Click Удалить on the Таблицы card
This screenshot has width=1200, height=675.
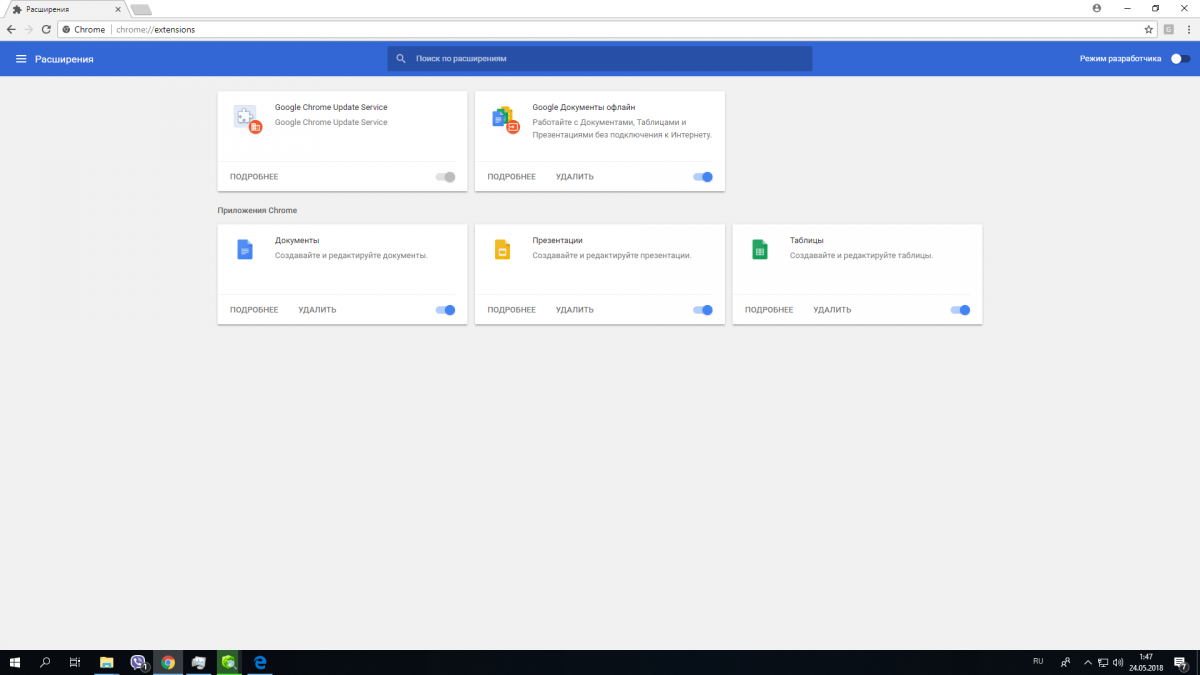(832, 310)
